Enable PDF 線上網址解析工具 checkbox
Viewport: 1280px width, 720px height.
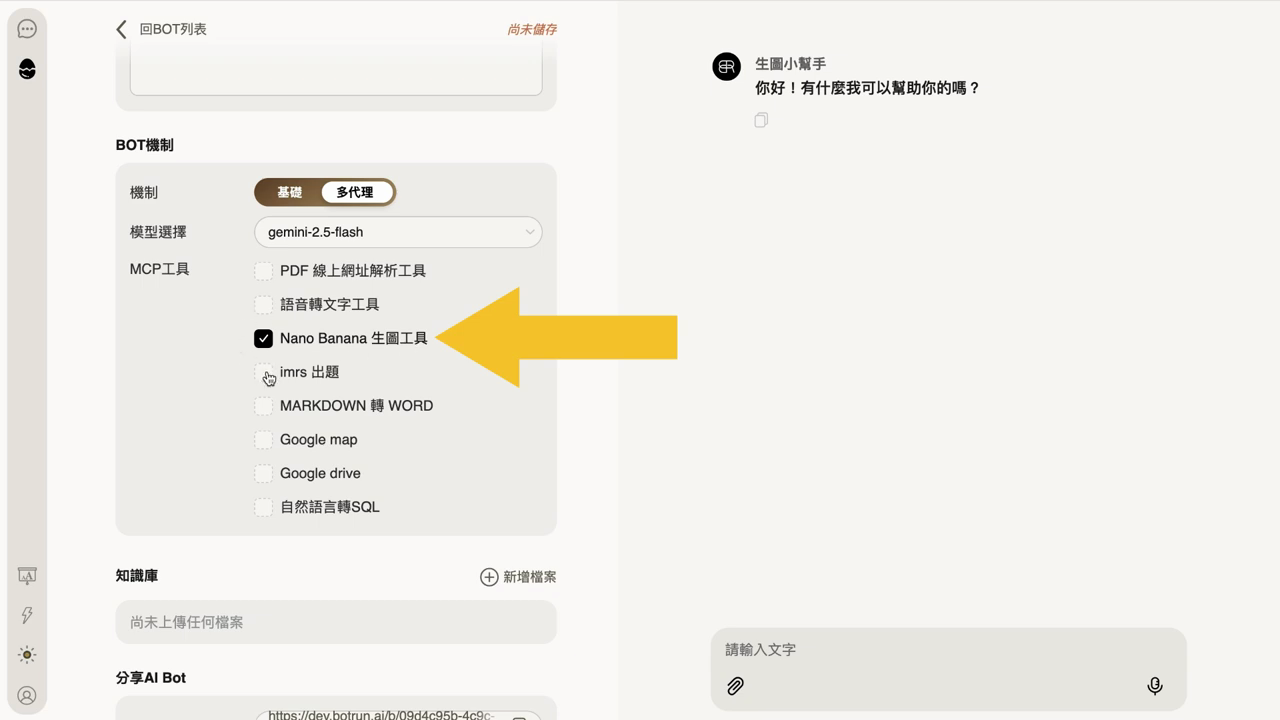(263, 271)
